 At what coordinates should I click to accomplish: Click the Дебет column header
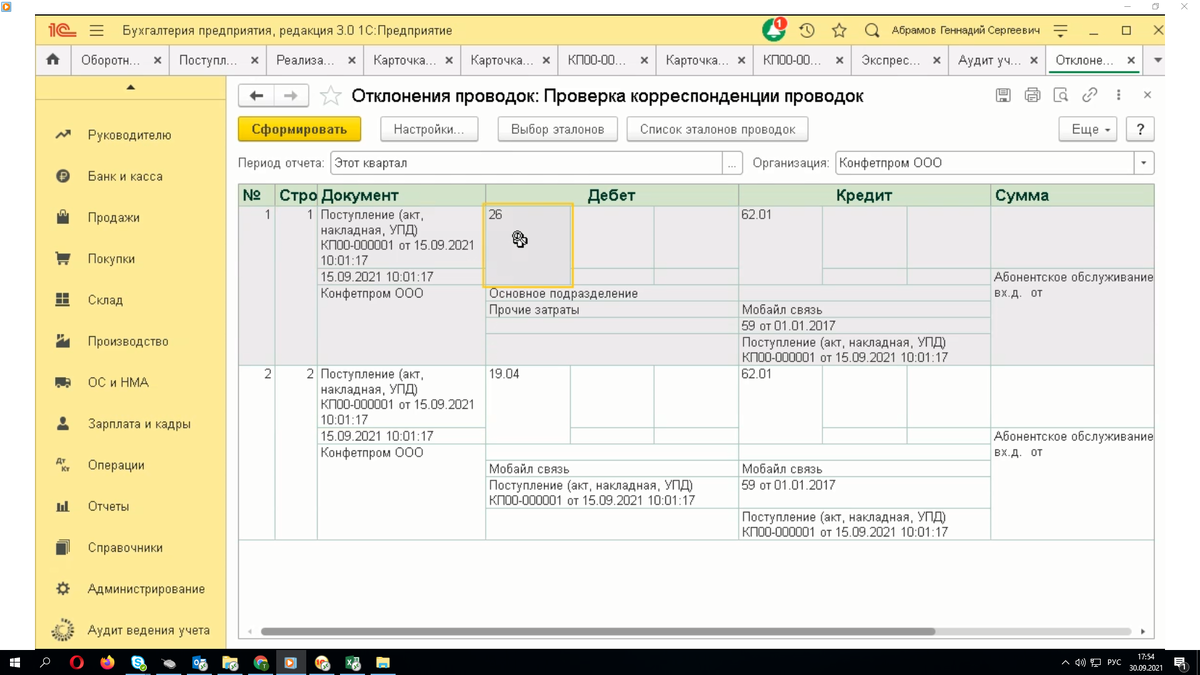click(612, 195)
